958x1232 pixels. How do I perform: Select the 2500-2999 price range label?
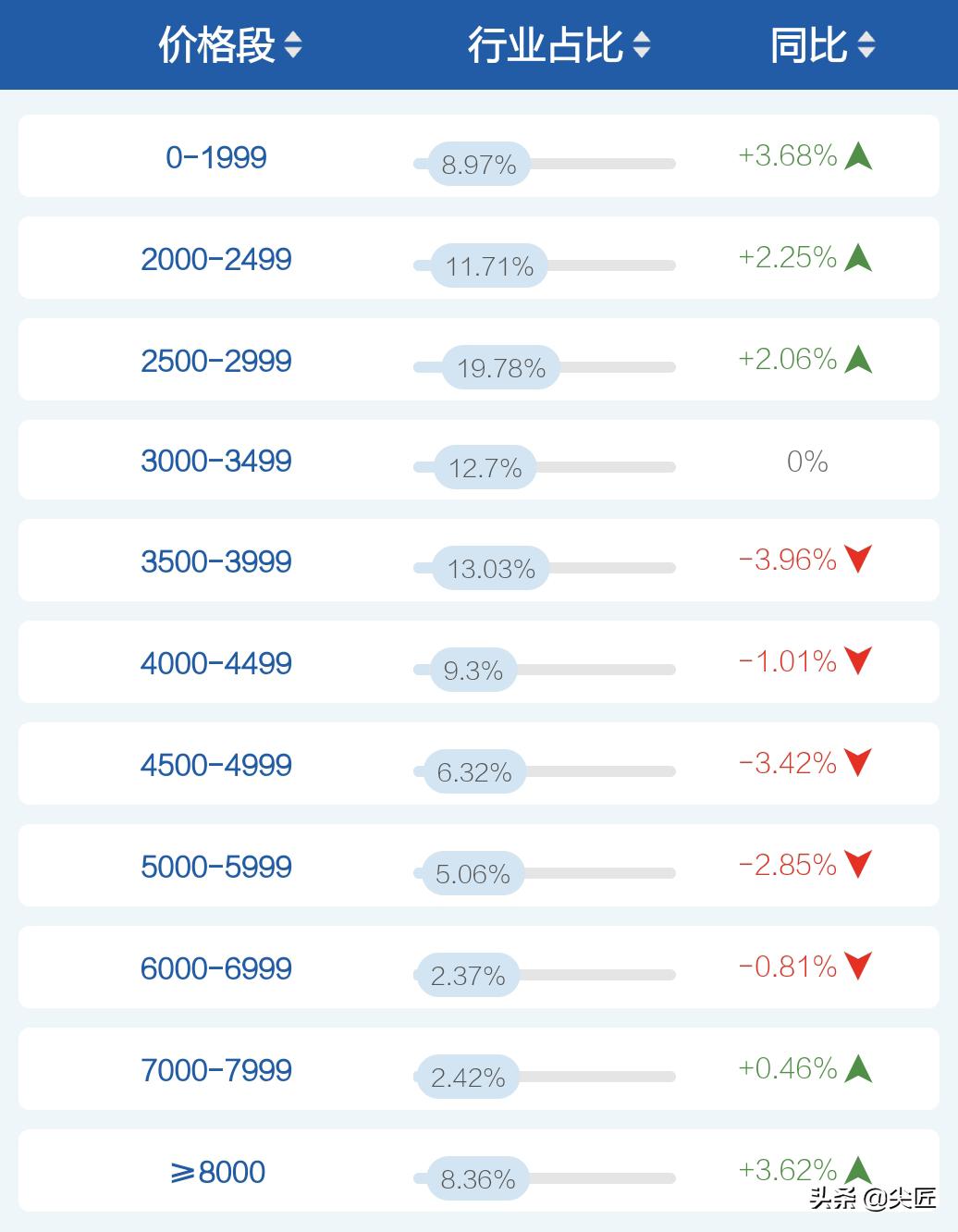(x=216, y=361)
